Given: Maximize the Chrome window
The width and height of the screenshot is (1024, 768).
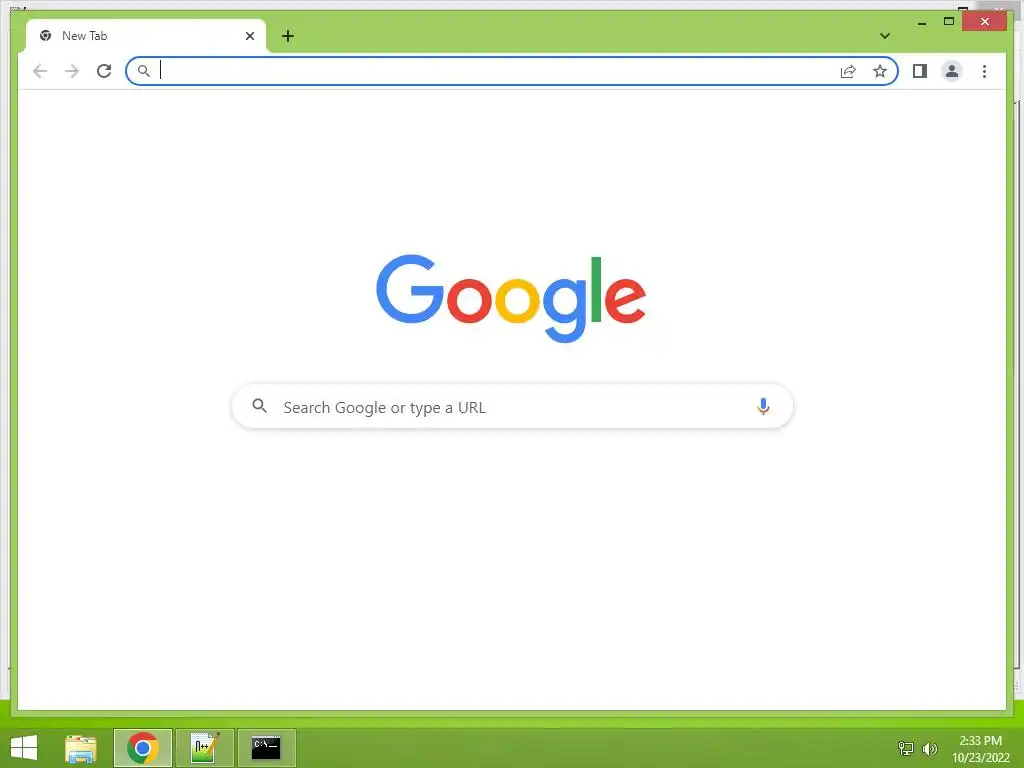Looking at the screenshot, I should point(949,22).
